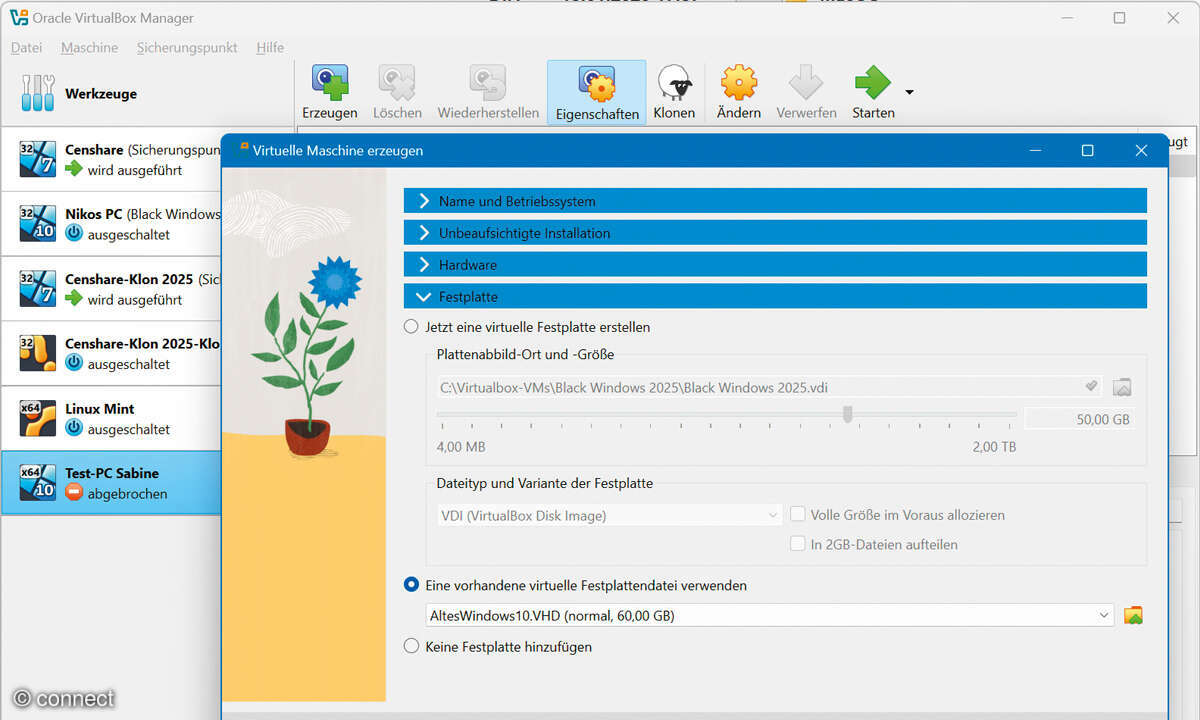
Task: Select the Censhare VM icon
Action: [x=38, y=159]
